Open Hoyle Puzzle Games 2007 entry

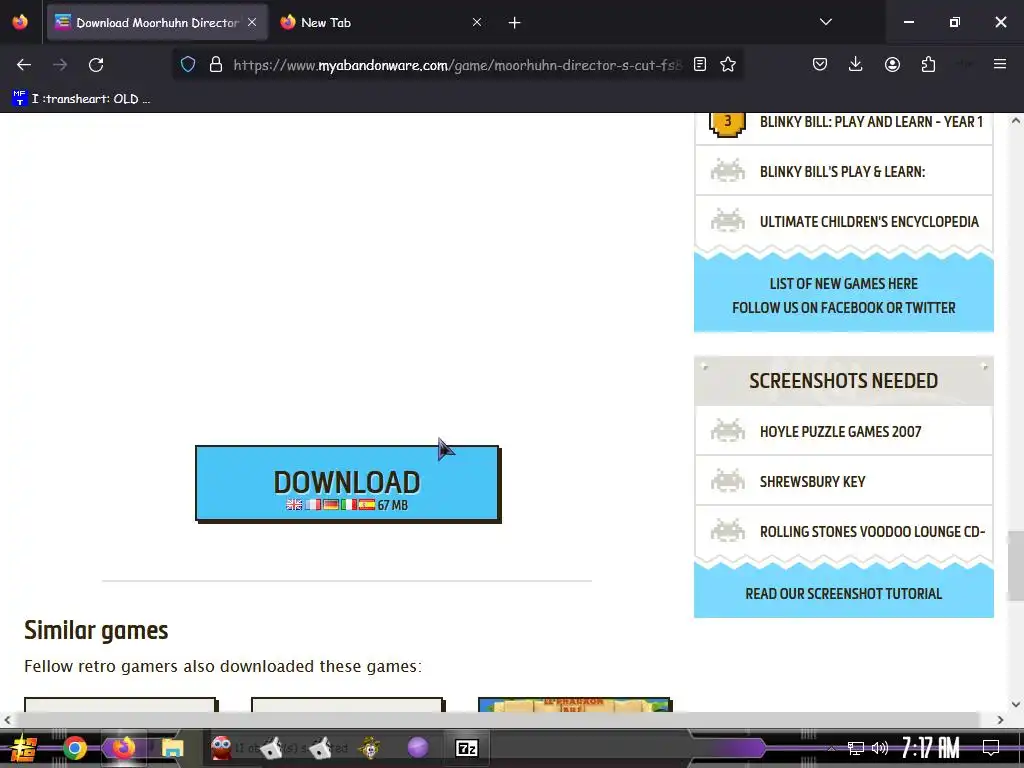pos(840,432)
